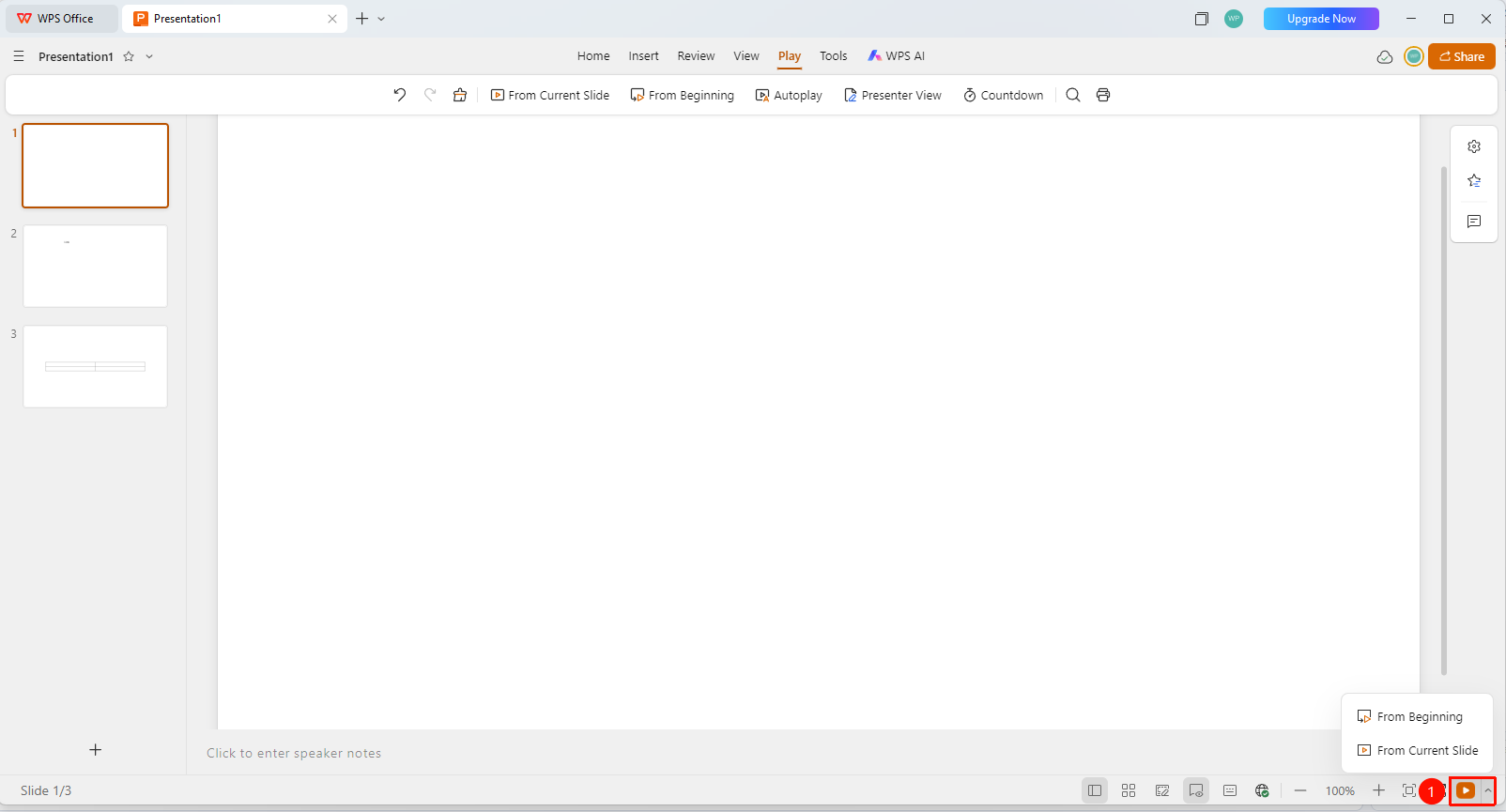The width and height of the screenshot is (1506, 812).
Task: Open the settings gear in the right sidebar
Action: tap(1474, 146)
